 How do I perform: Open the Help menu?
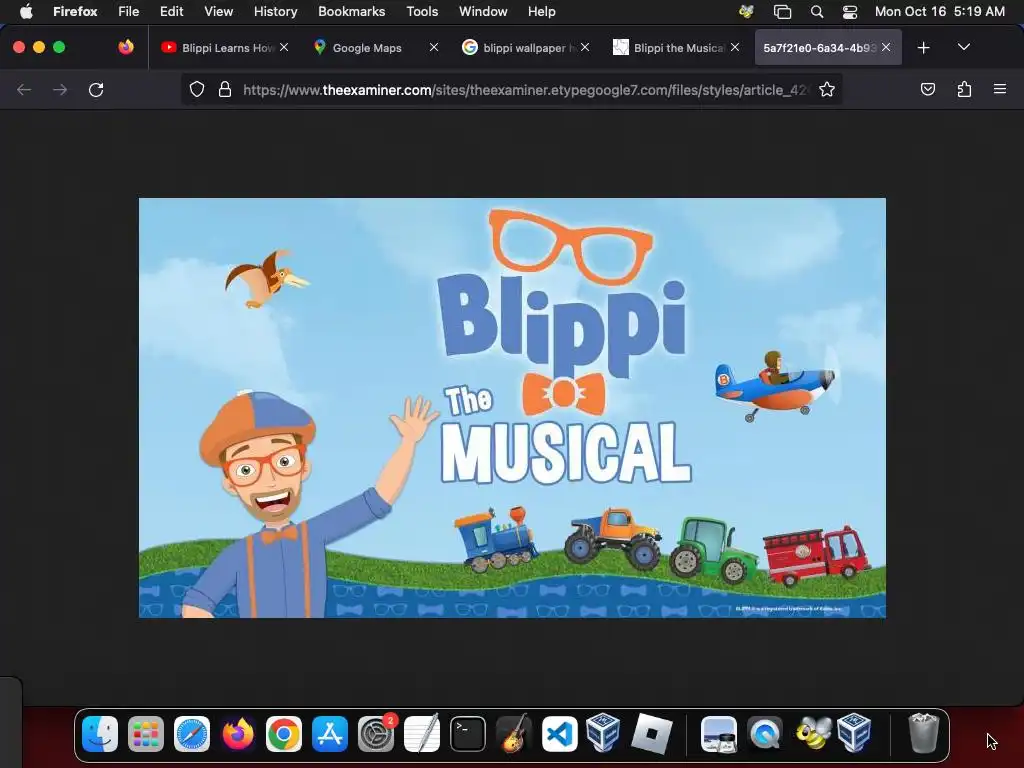pos(541,11)
